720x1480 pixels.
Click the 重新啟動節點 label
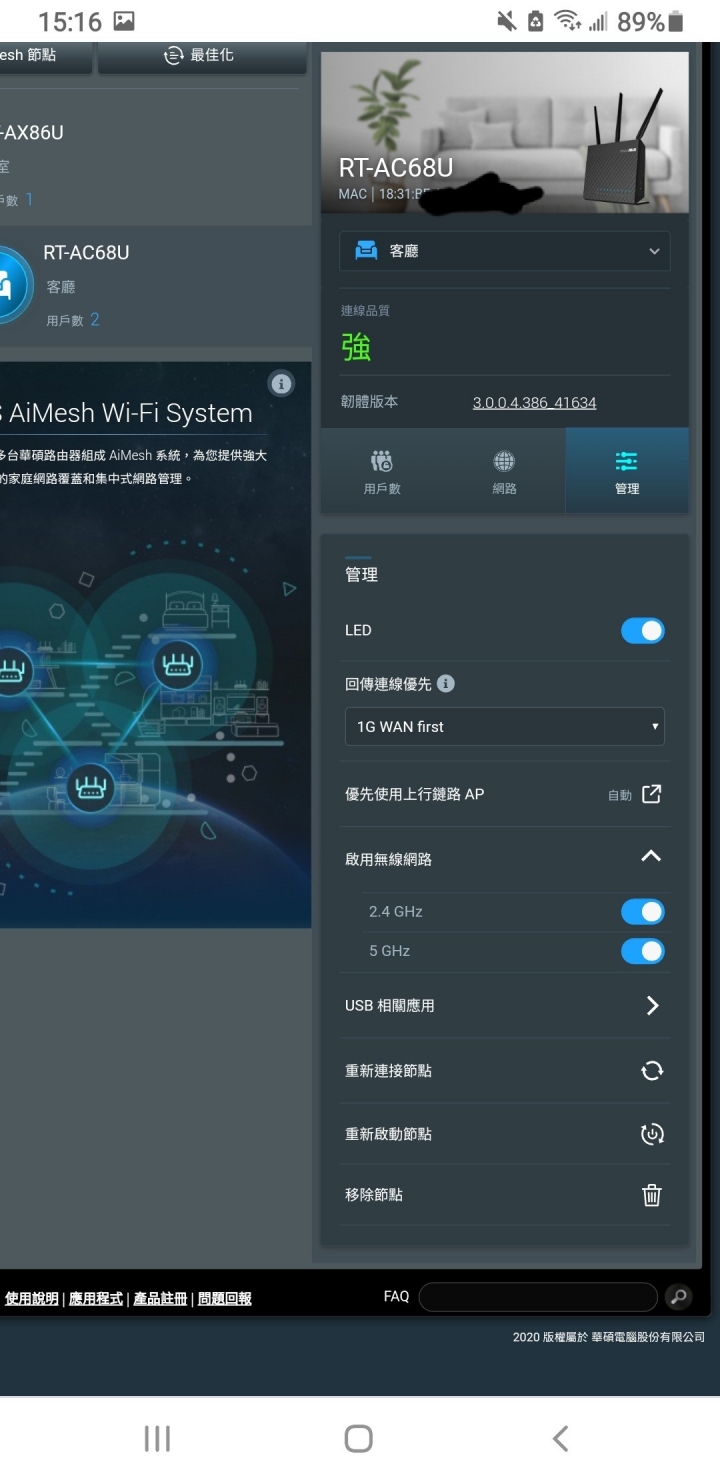pyautogui.click(x=388, y=1134)
